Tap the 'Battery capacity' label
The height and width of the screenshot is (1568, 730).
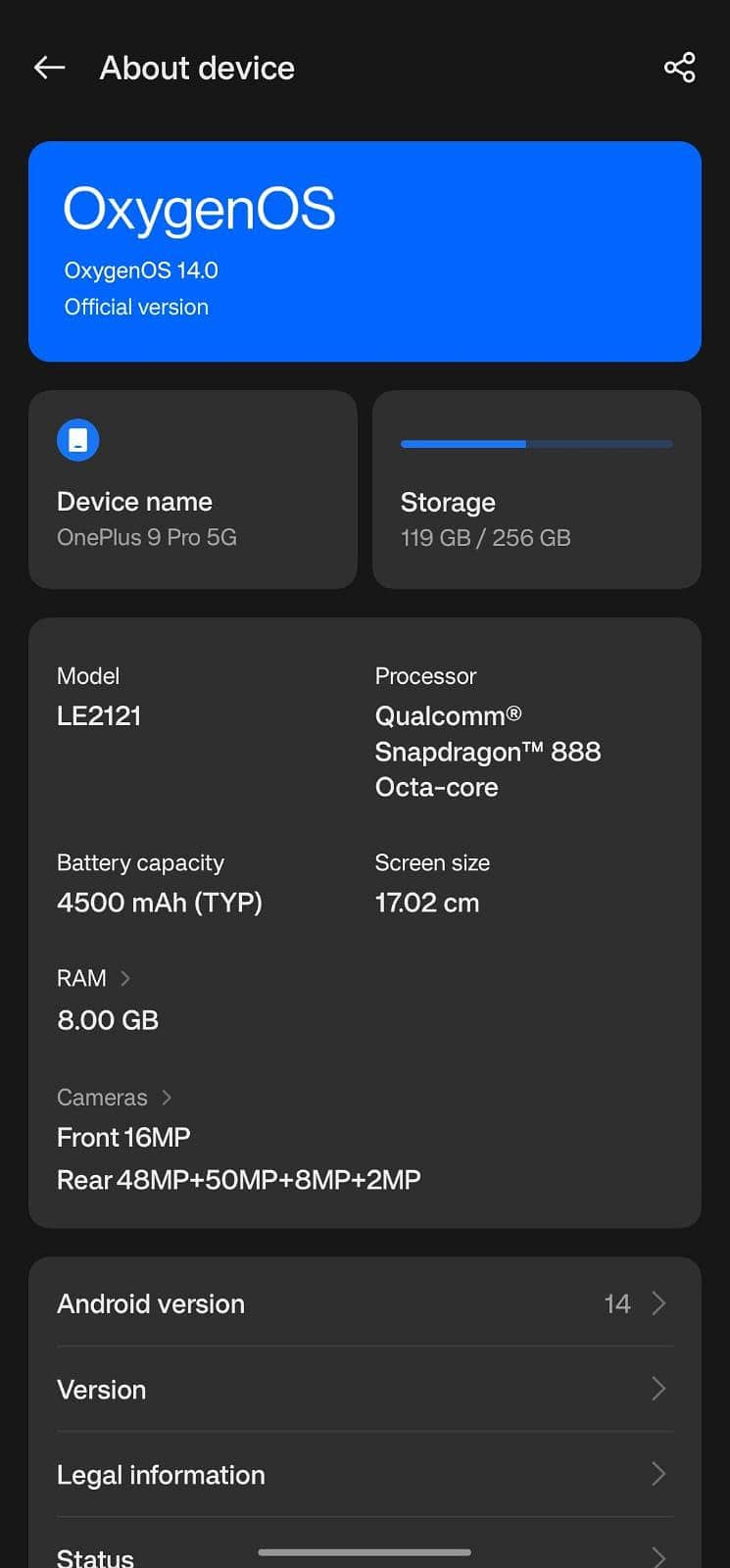[x=140, y=863]
